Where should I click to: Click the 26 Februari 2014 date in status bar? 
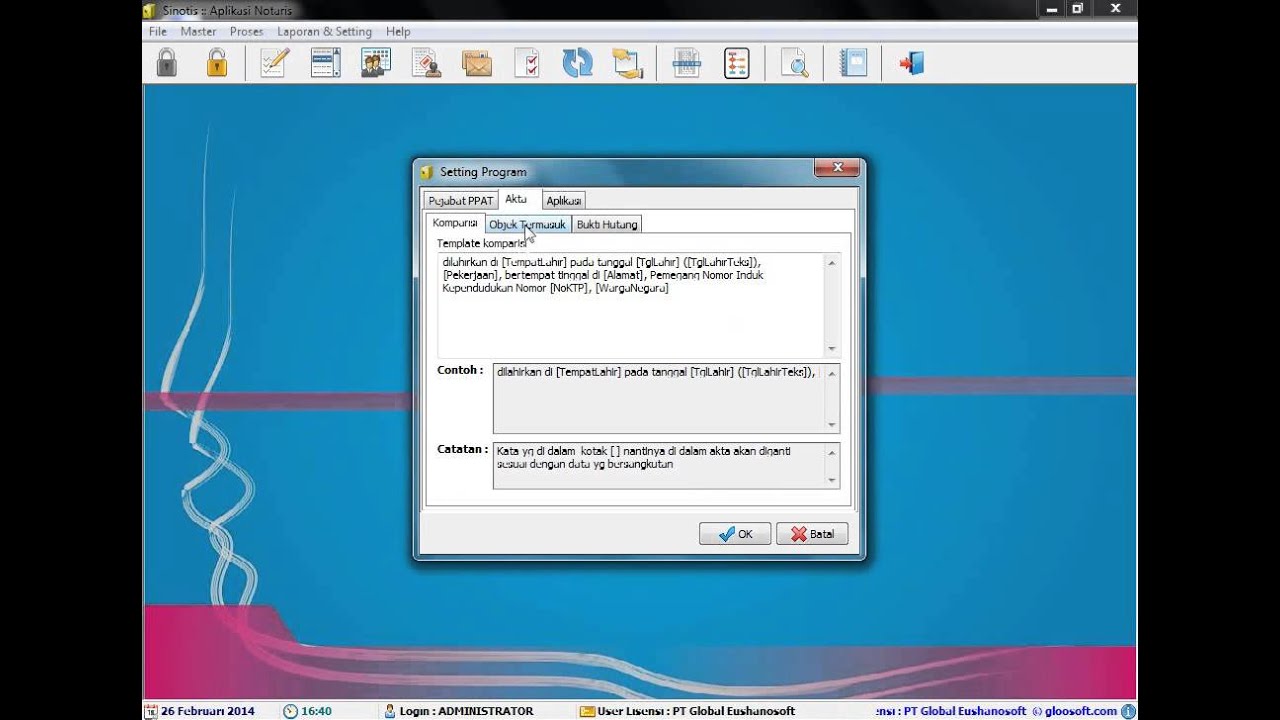click(208, 711)
